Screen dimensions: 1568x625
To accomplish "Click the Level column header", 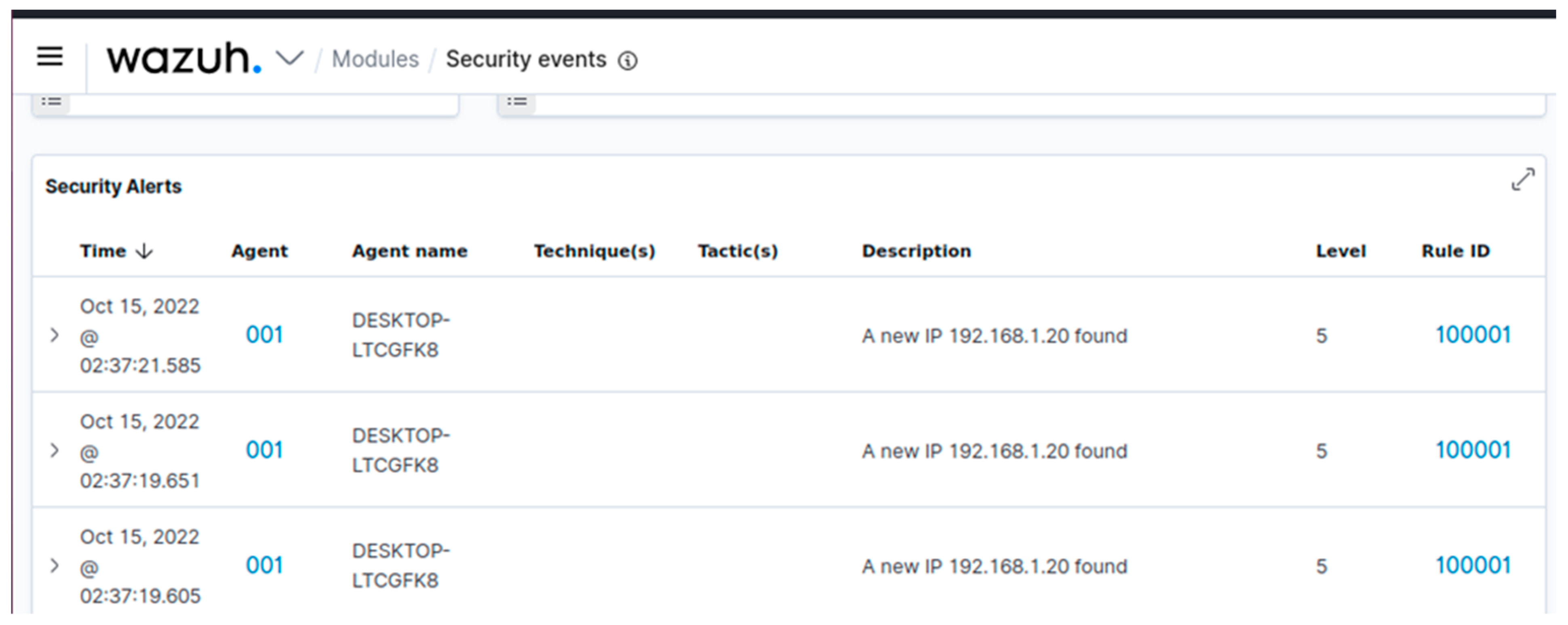I will [x=1340, y=251].
